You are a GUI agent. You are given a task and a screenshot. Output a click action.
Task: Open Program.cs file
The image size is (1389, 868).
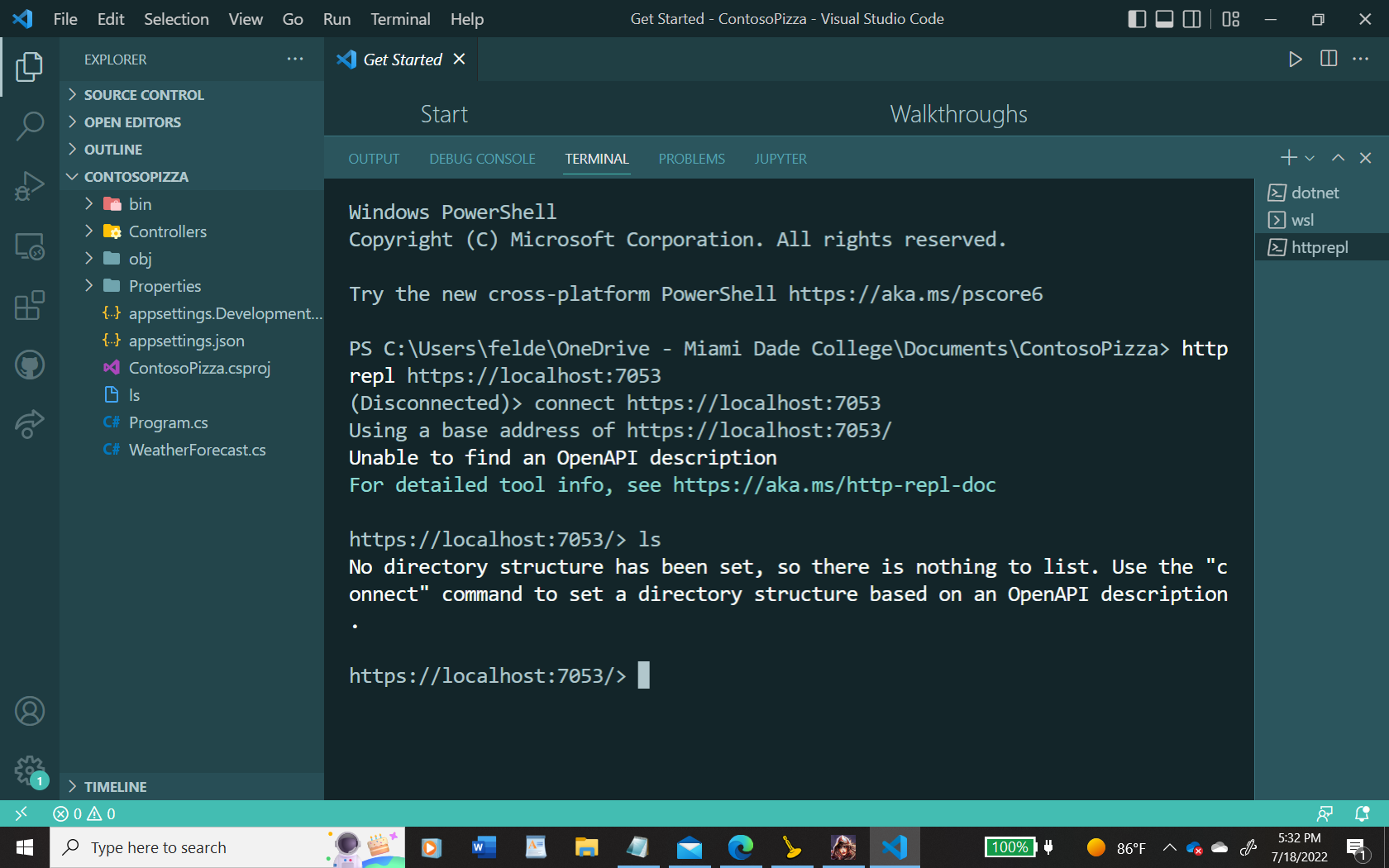pos(192,422)
